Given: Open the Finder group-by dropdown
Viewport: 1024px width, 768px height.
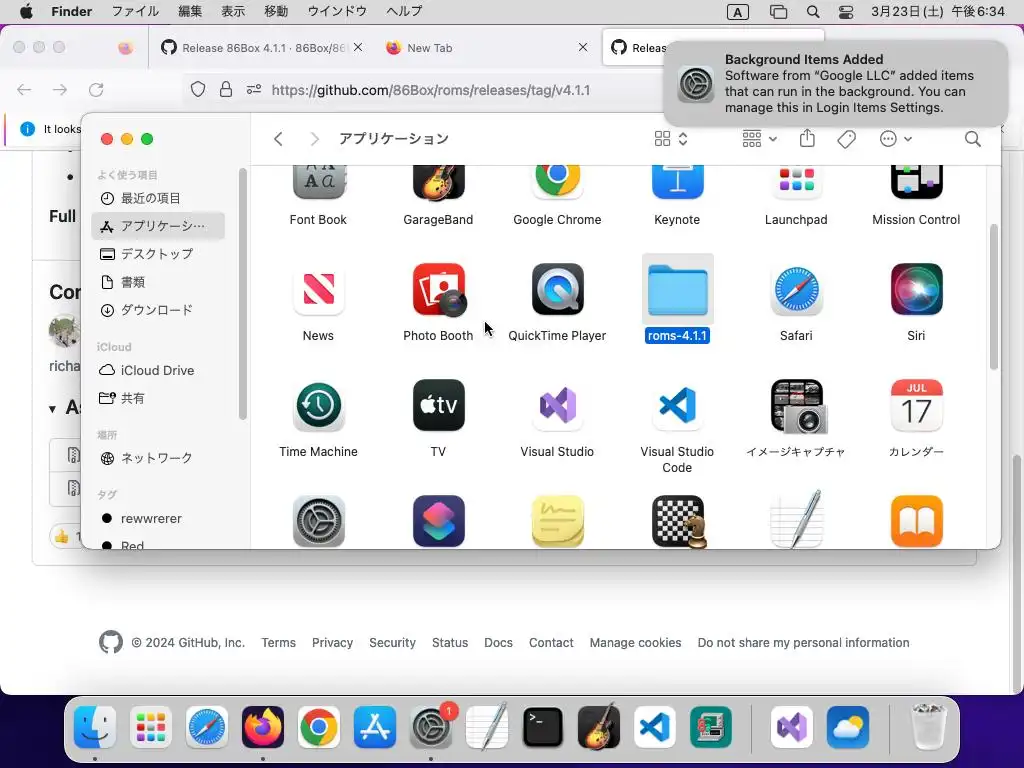Looking at the screenshot, I should click(759, 138).
